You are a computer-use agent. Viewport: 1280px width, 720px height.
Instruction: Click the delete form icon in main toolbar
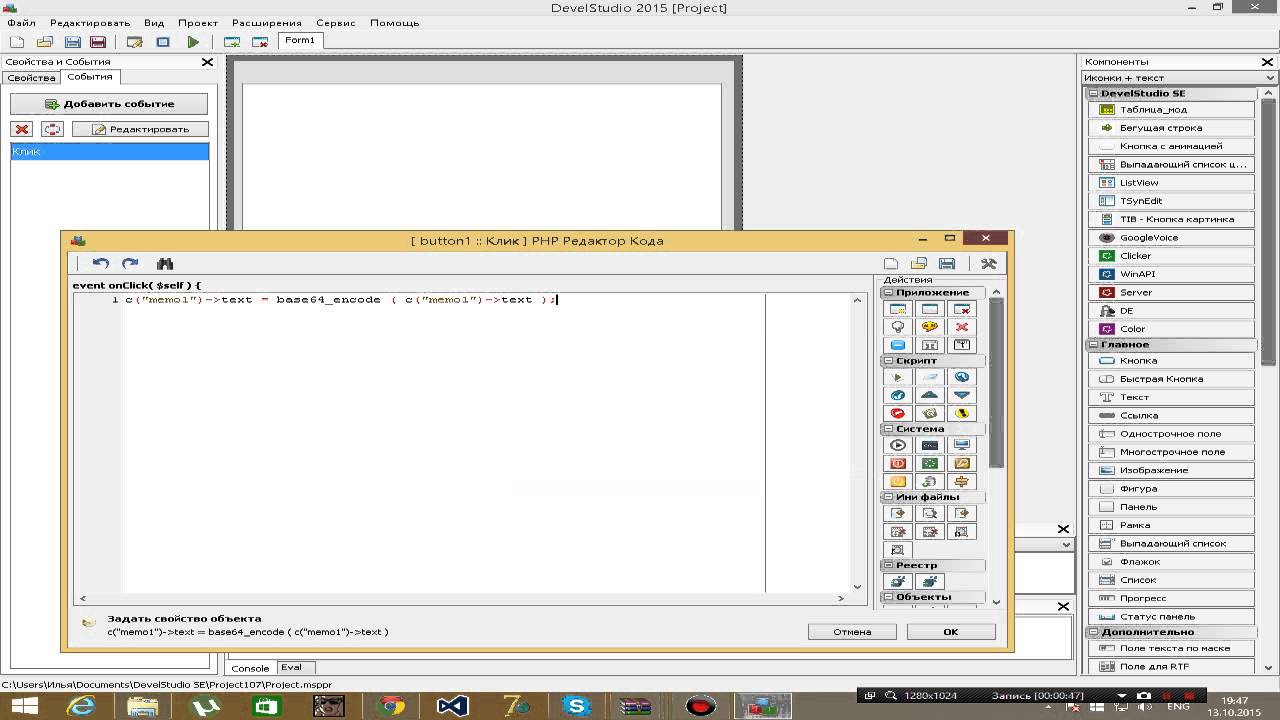pos(260,42)
